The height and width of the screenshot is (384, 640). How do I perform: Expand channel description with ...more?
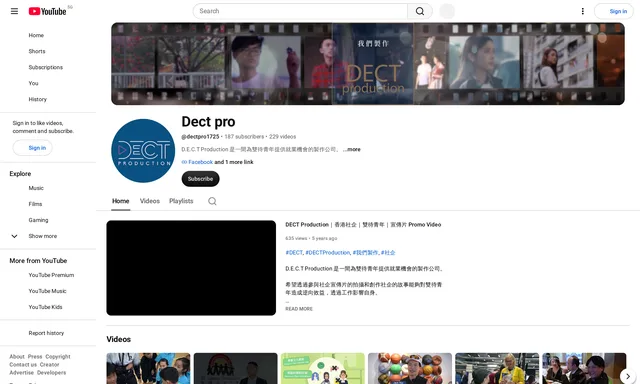(x=351, y=149)
